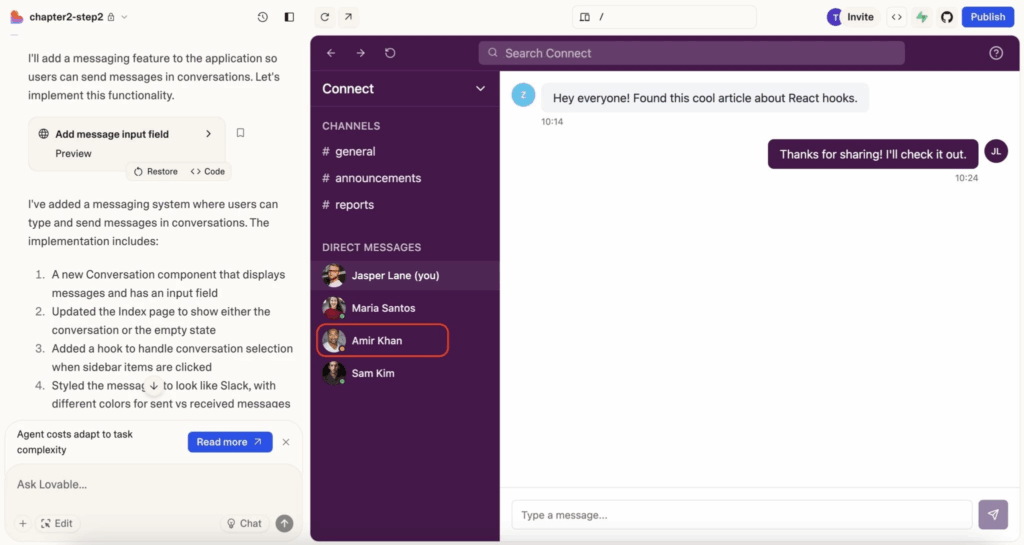This screenshot has height=545, width=1024.
Task: Open preview in new tab arrow icon
Action: tap(348, 17)
